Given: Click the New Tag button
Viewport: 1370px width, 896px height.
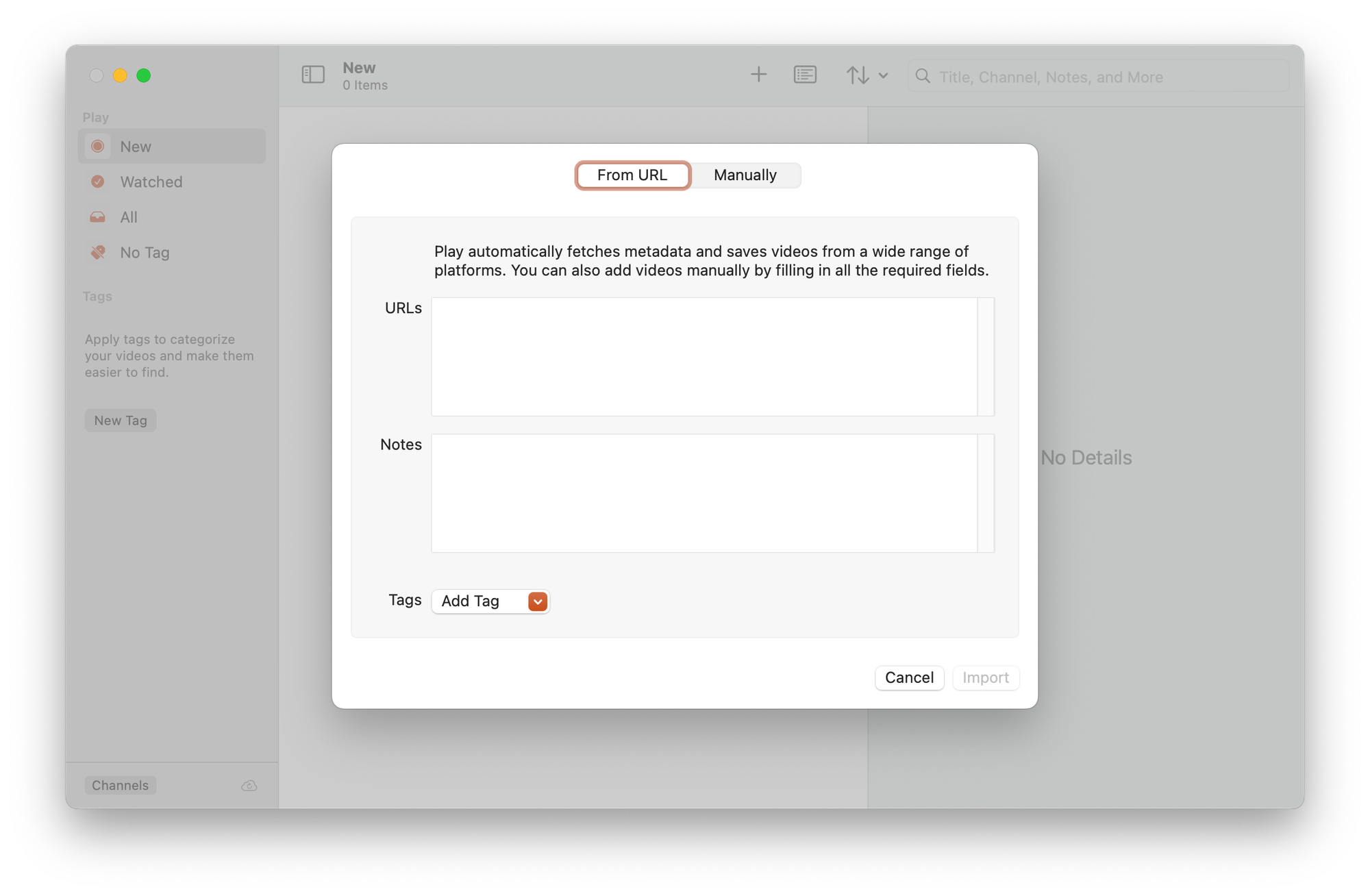Looking at the screenshot, I should click(x=121, y=421).
